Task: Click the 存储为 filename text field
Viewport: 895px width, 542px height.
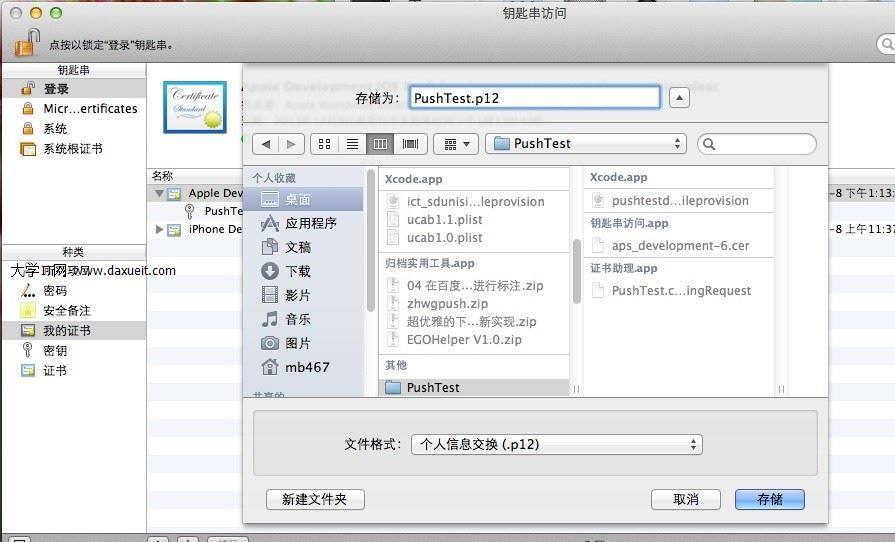Action: tap(533, 97)
